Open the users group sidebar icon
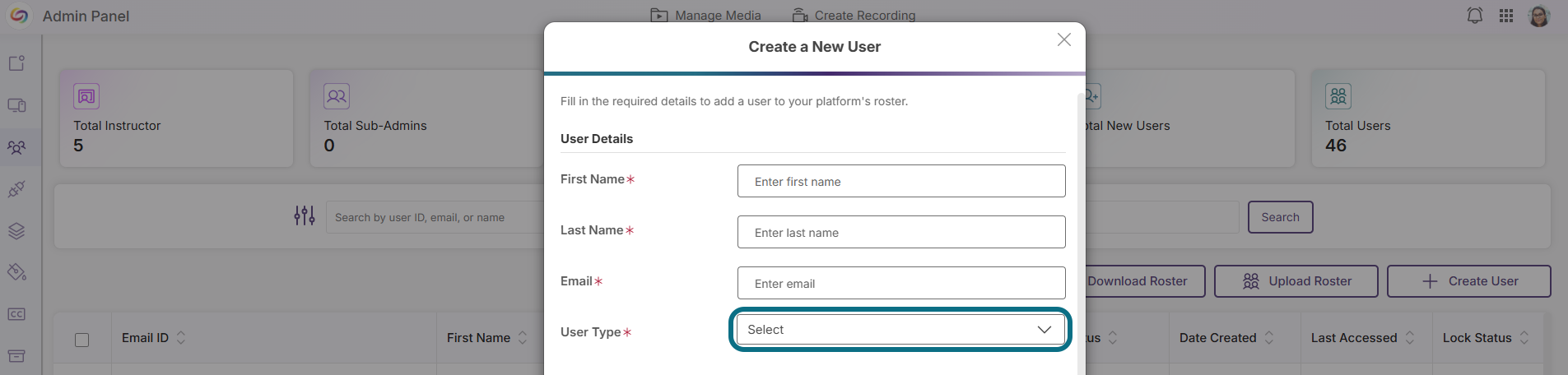Viewport: 1568px width, 375px height. (x=16, y=148)
